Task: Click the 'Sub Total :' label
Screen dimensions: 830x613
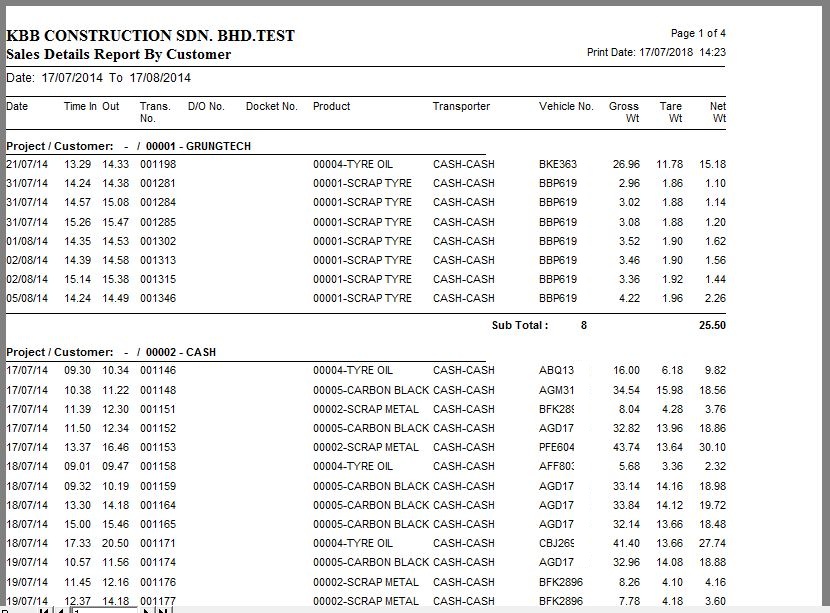Action: click(x=520, y=326)
